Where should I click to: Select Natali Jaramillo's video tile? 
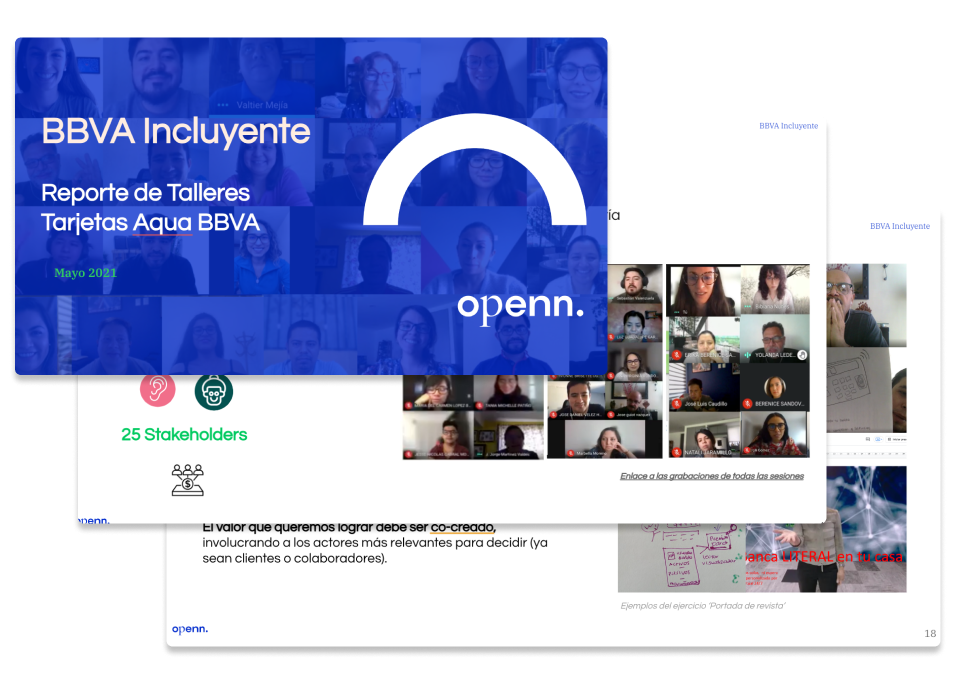[704, 435]
